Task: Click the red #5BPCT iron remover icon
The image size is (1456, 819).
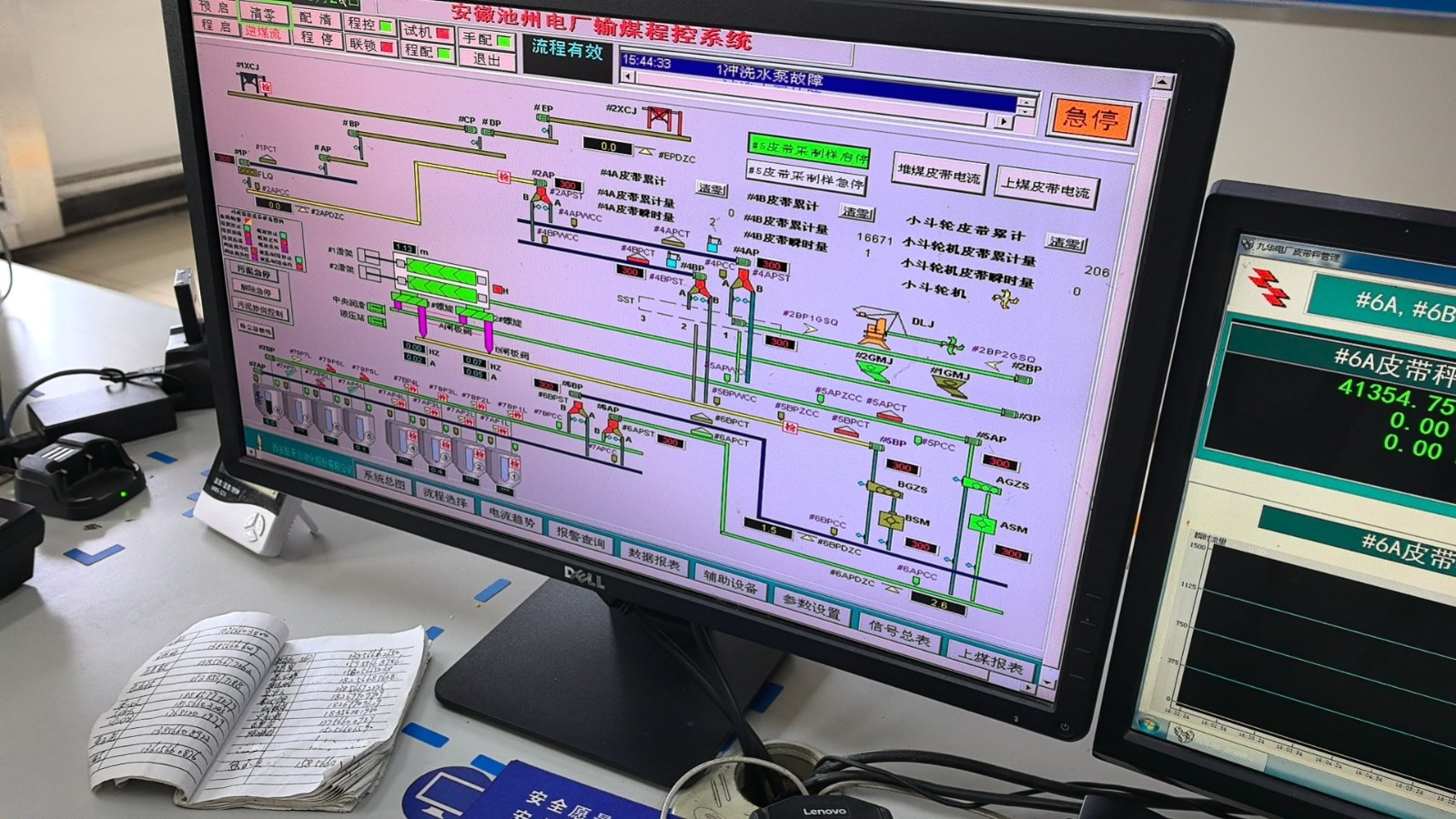Action: point(845,431)
